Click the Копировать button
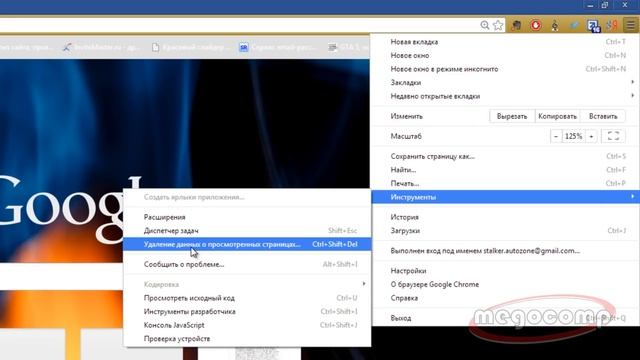Image resolution: width=640 pixels, height=360 pixels. (x=557, y=116)
